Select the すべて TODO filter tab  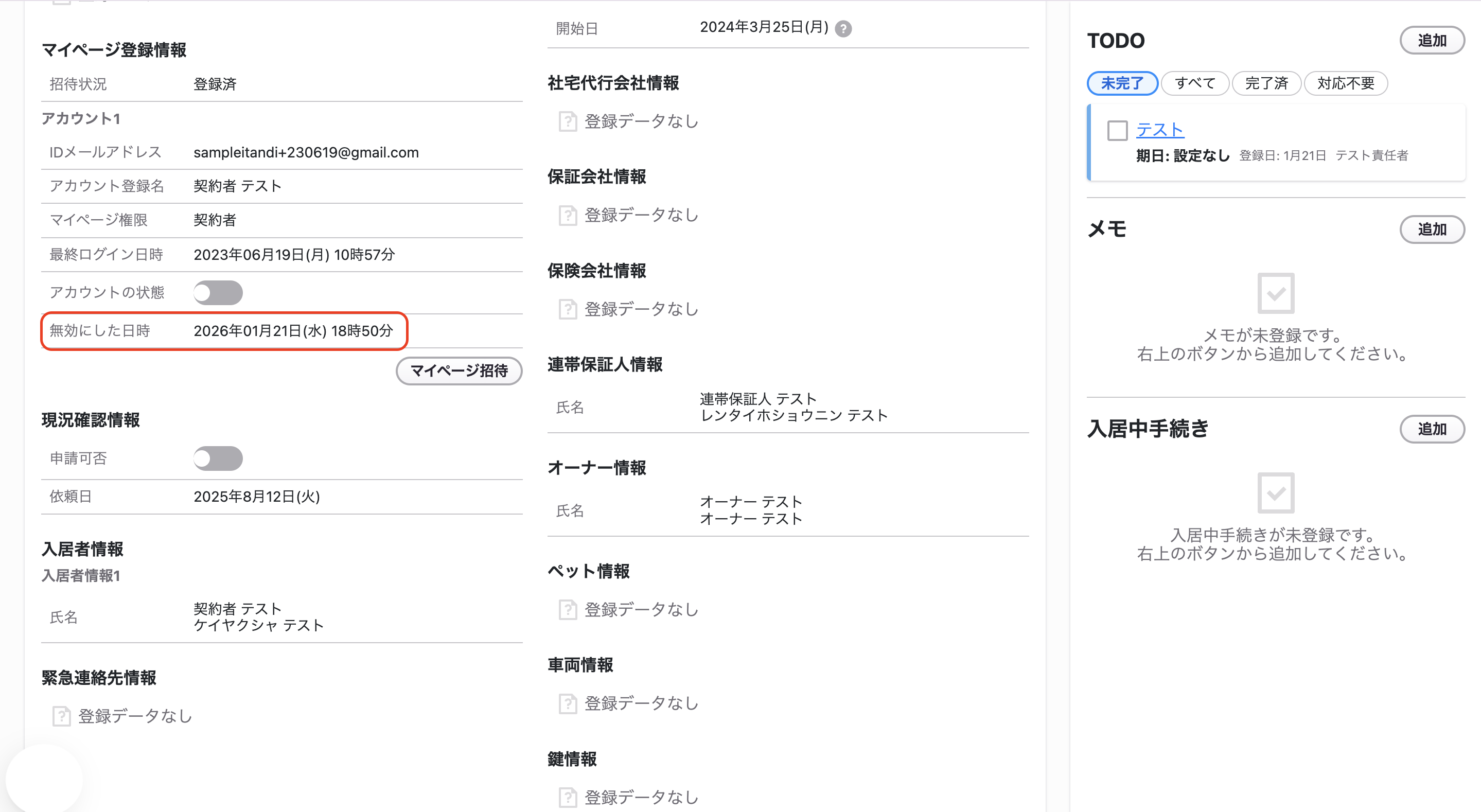1195,83
